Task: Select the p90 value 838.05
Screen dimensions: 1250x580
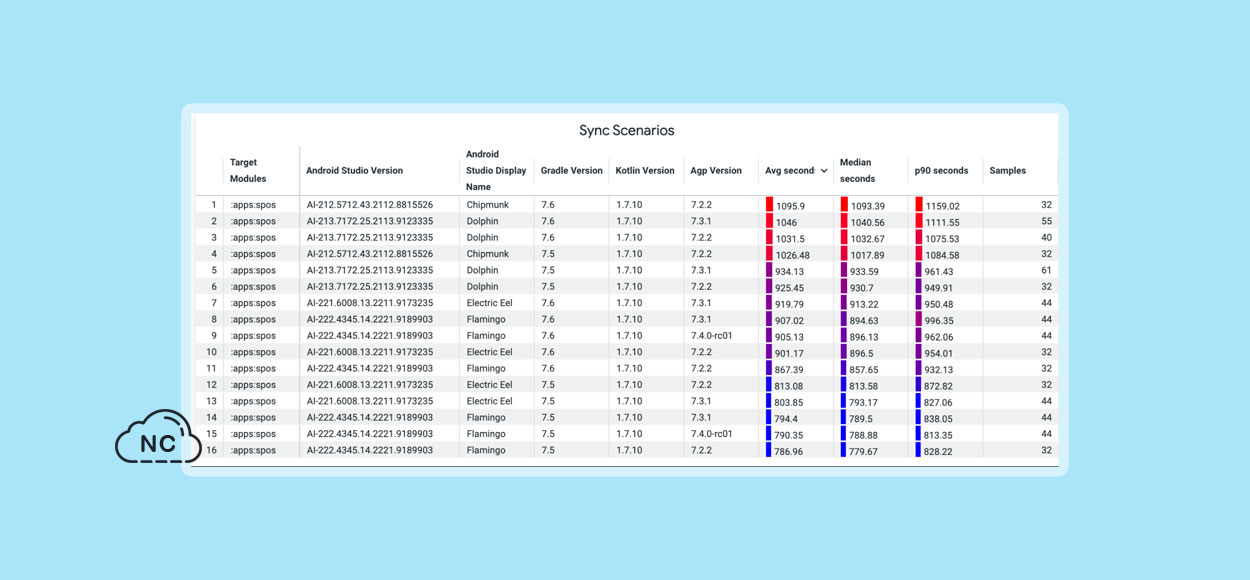Action: click(x=940, y=419)
